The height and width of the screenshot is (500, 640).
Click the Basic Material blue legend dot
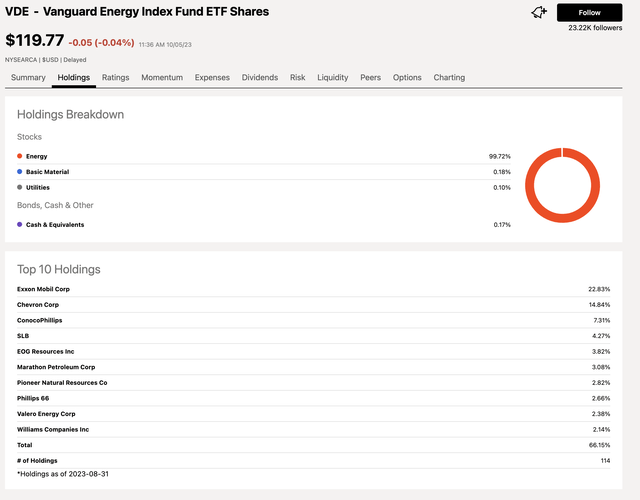tap(20, 172)
